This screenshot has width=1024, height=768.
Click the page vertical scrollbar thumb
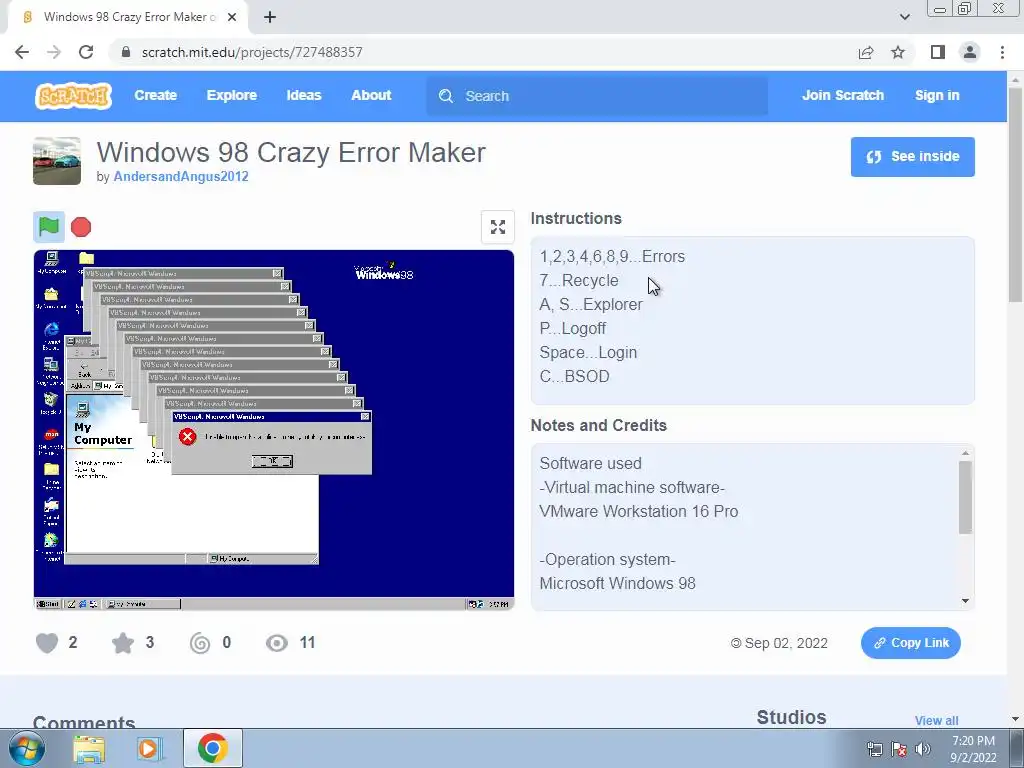[x=1015, y=193]
